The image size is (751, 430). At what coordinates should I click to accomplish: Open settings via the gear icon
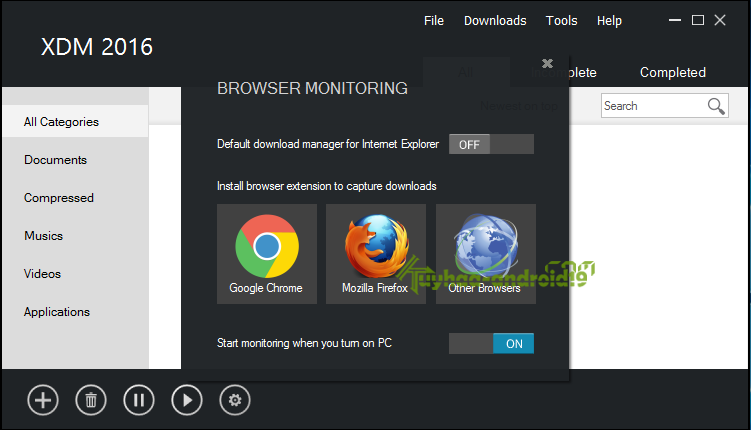click(235, 400)
